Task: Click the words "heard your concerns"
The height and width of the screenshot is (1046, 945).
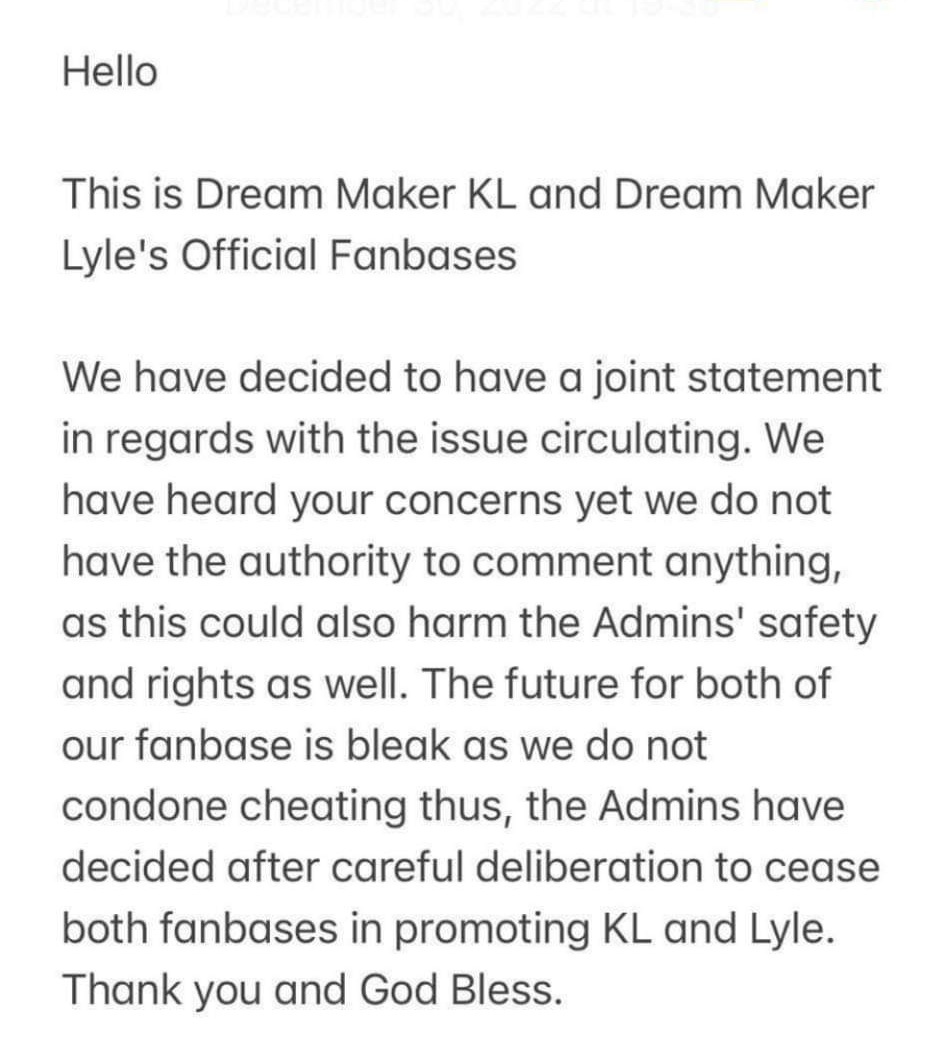Action: 363,500
